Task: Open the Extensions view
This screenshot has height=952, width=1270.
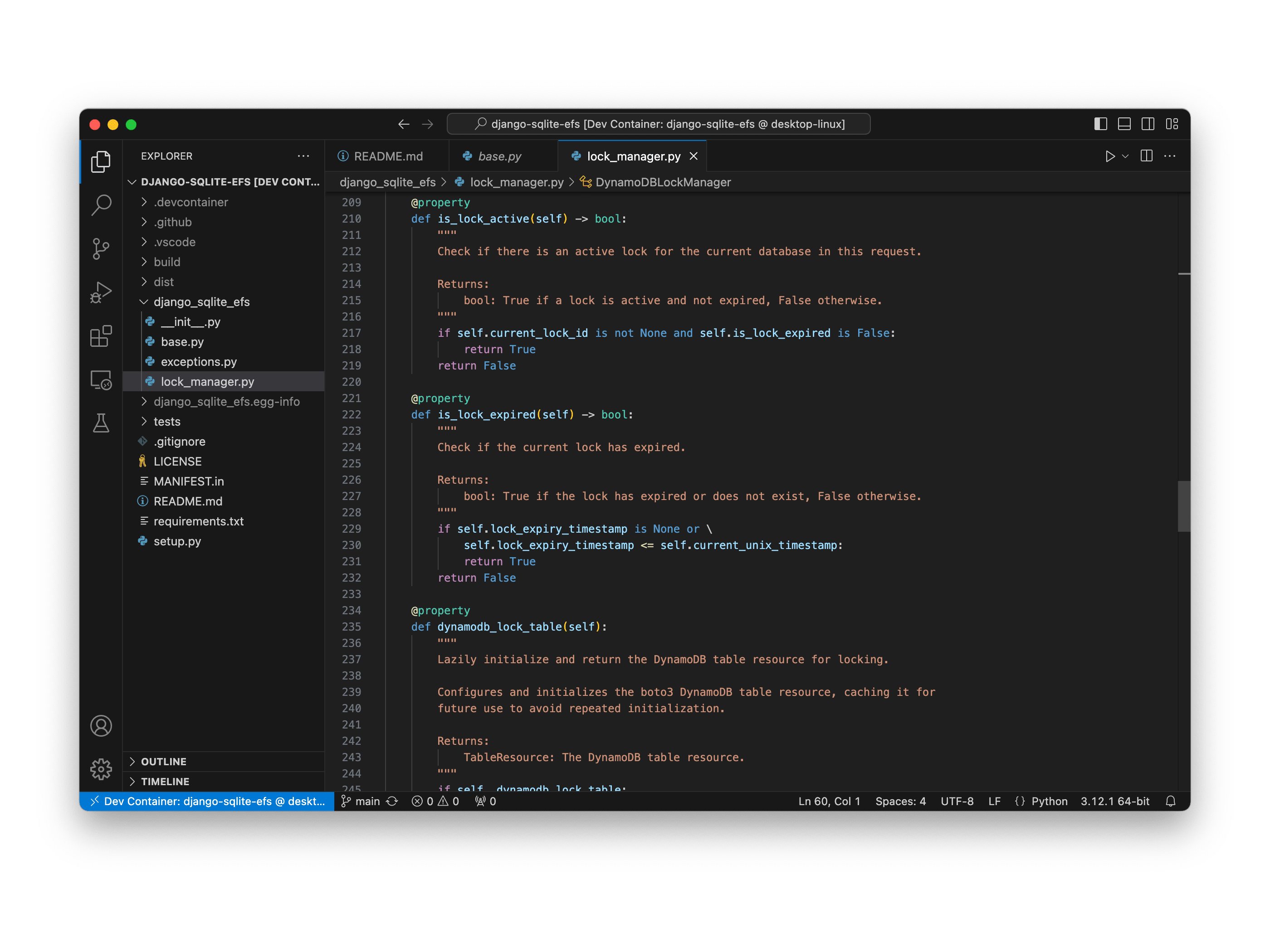Action: click(101, 336)
